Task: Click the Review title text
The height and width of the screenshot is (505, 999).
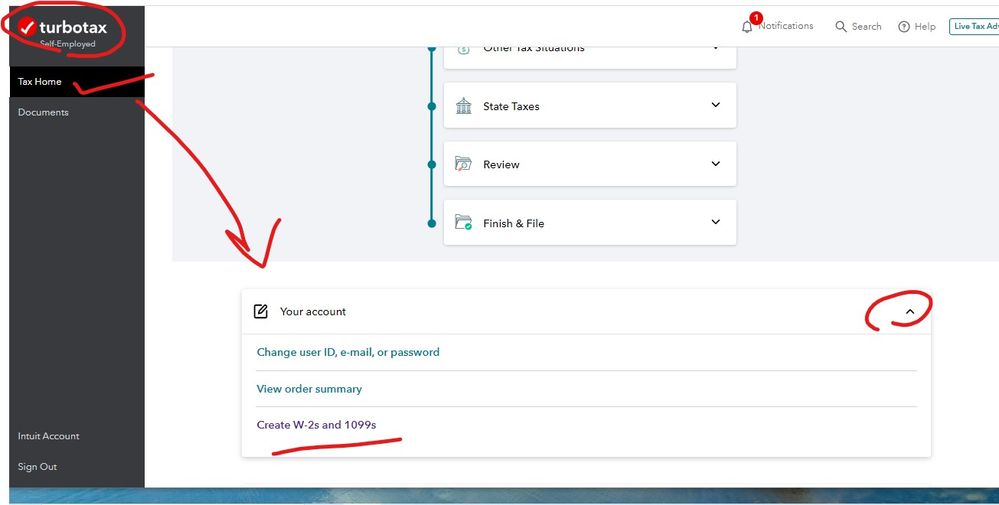Action: click(501, 164)
